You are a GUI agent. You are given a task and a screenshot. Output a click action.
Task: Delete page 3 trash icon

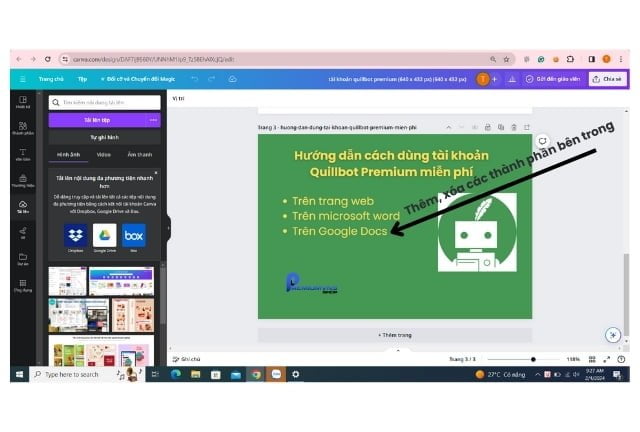coord(514,127)
